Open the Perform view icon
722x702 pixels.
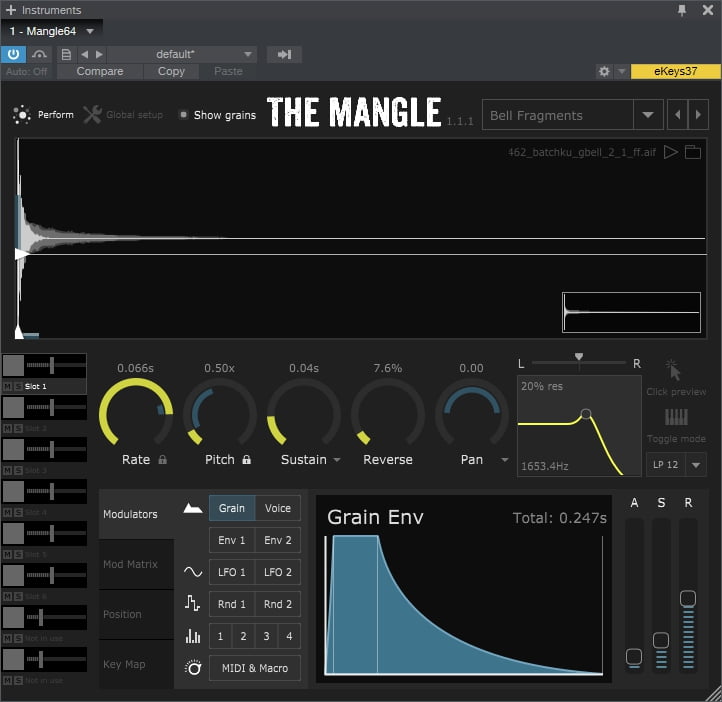(x=21, y=115)
